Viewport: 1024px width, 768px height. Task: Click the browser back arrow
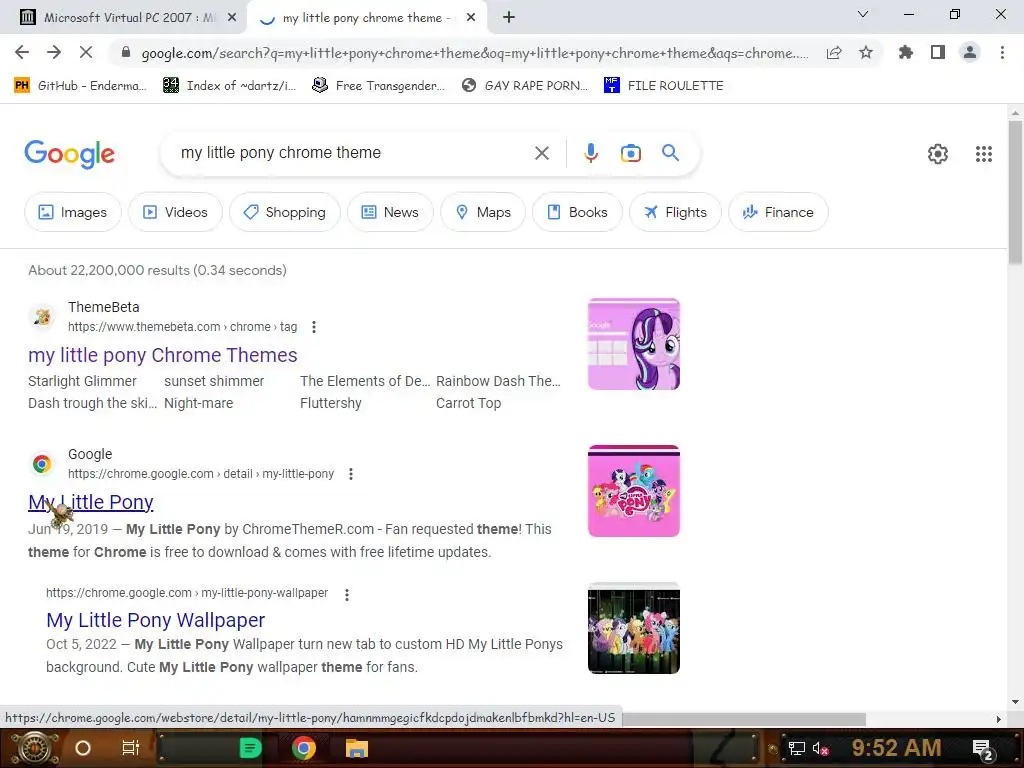click(22, 52)
